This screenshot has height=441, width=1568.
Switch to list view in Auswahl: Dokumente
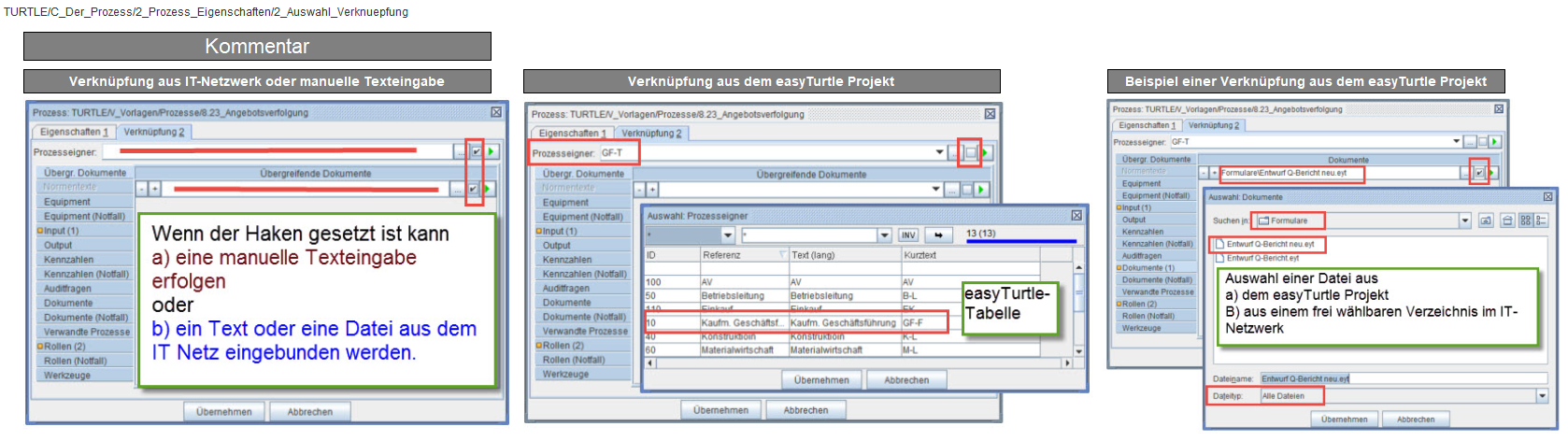(x=1526, y=221)
